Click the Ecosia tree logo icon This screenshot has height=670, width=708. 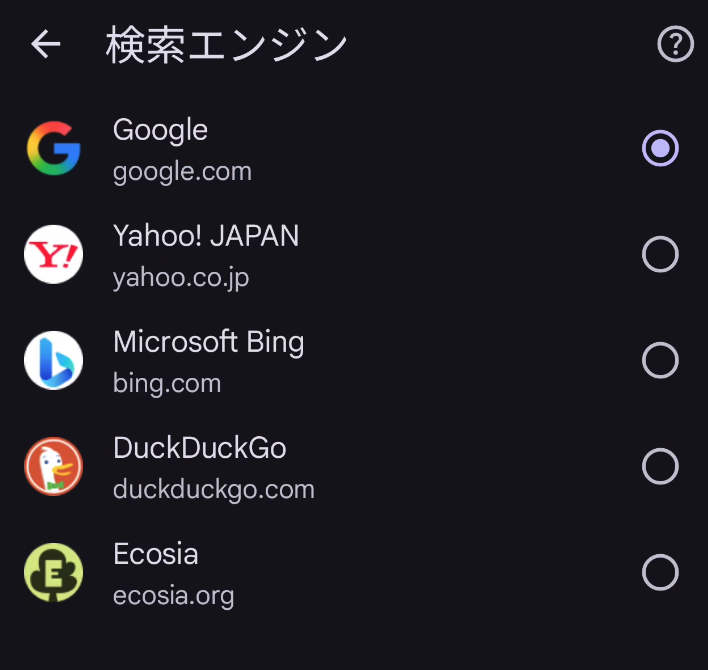(53, 572)
